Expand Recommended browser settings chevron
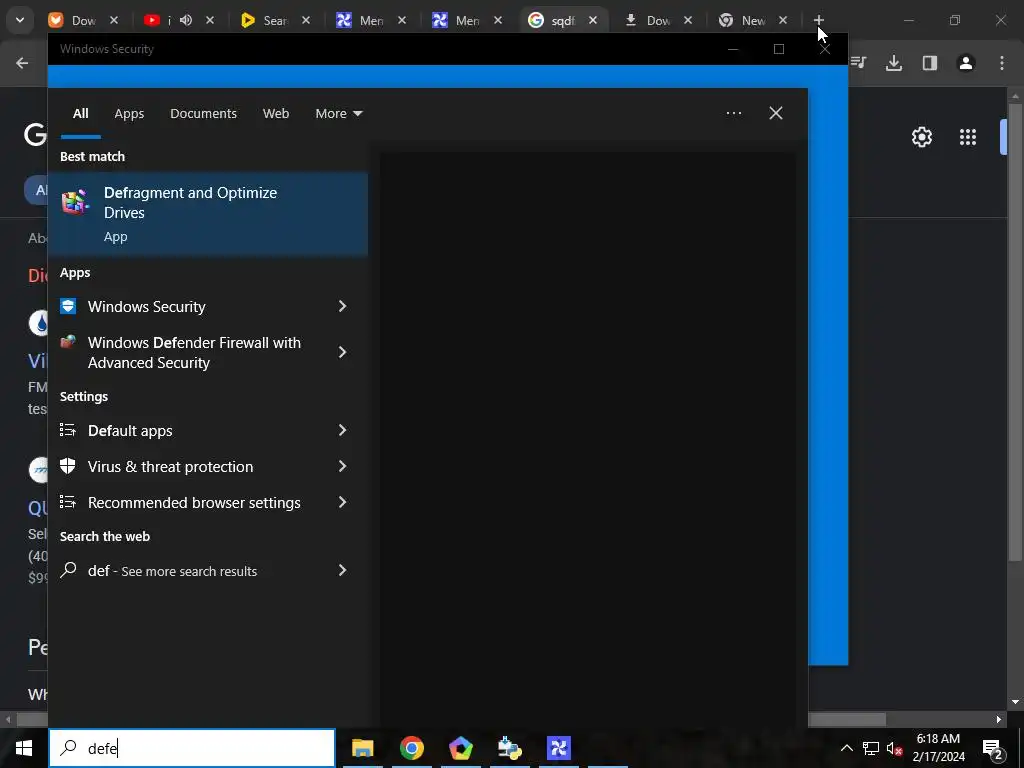This screenshot has width=1024, height=768. coord(342,502)
